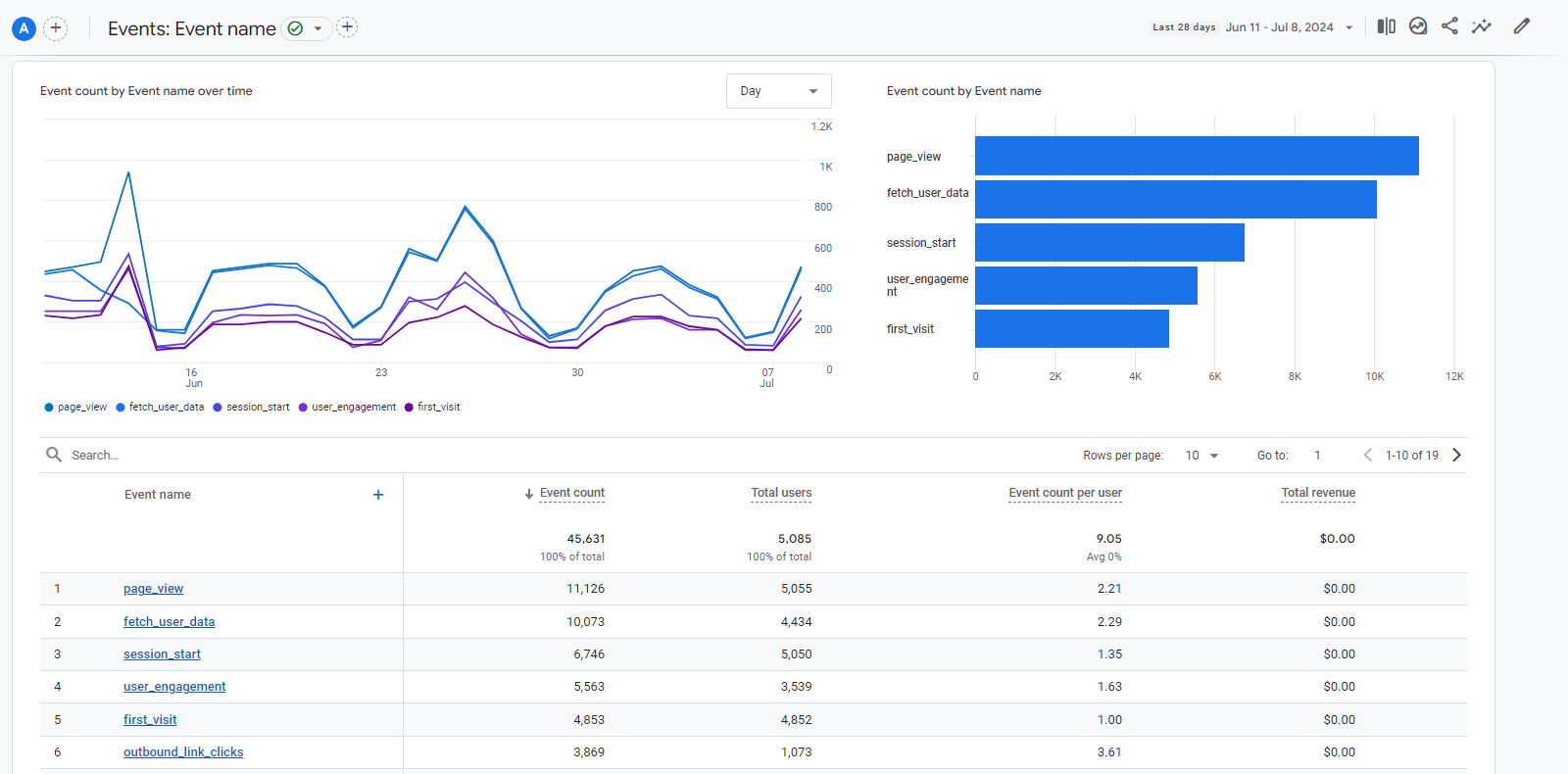Sort by Event count per user column
The width and height of the screenshot is (1568, 774).
[1064, 493]
